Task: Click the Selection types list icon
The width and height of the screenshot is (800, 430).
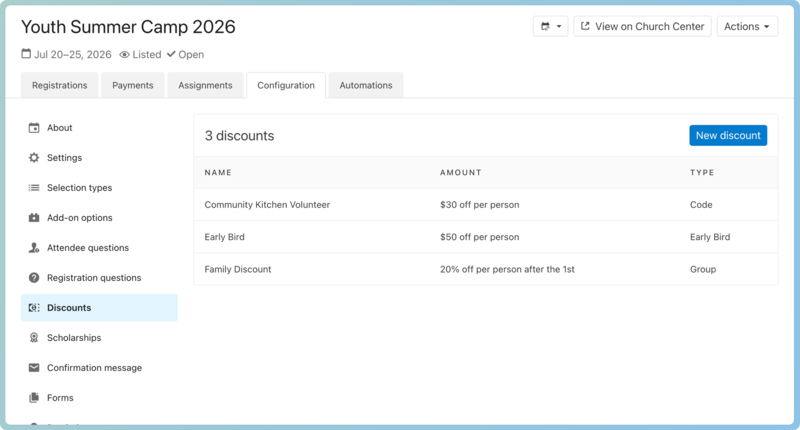Action: [34, 188]
